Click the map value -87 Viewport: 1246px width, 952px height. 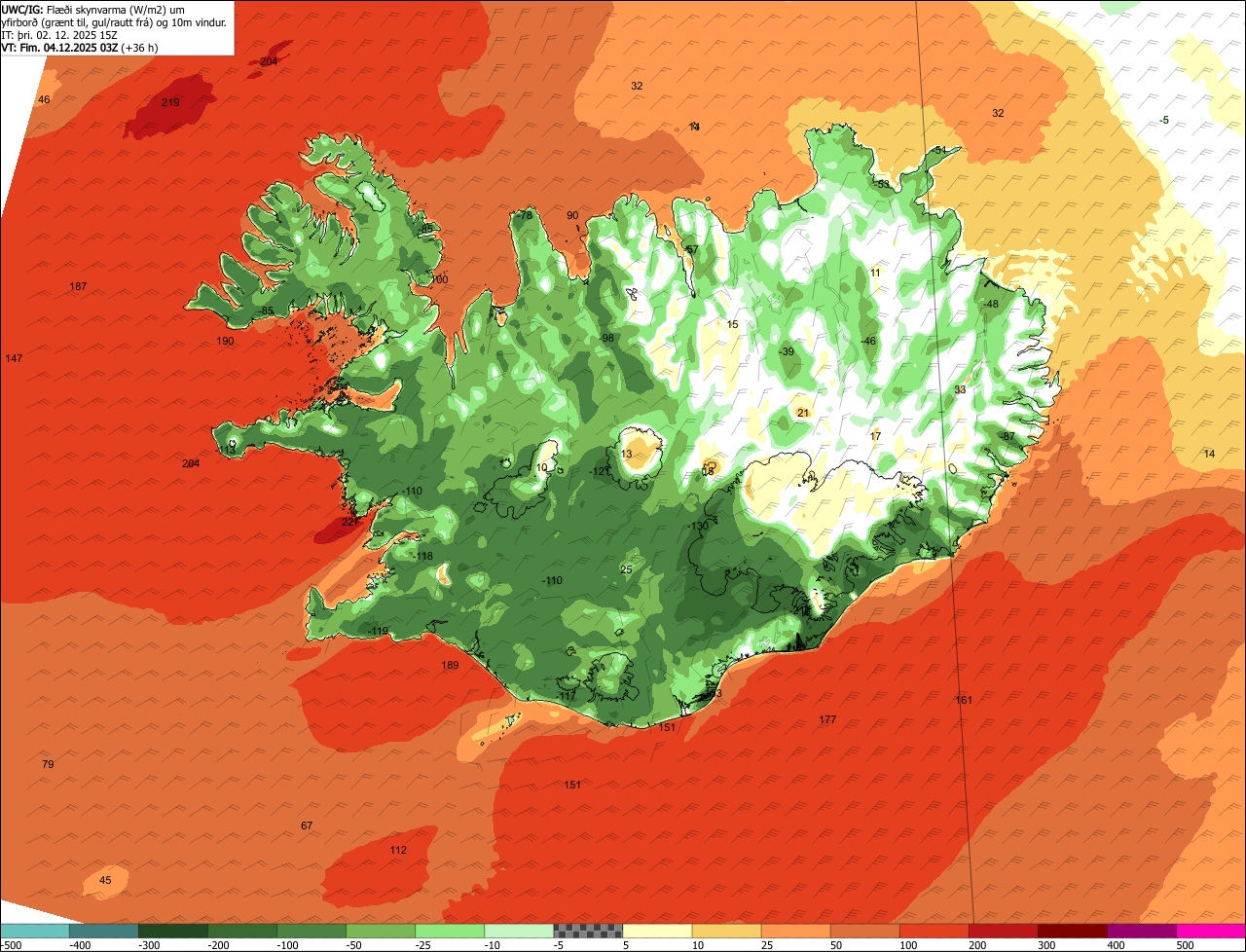point(1008,436)
